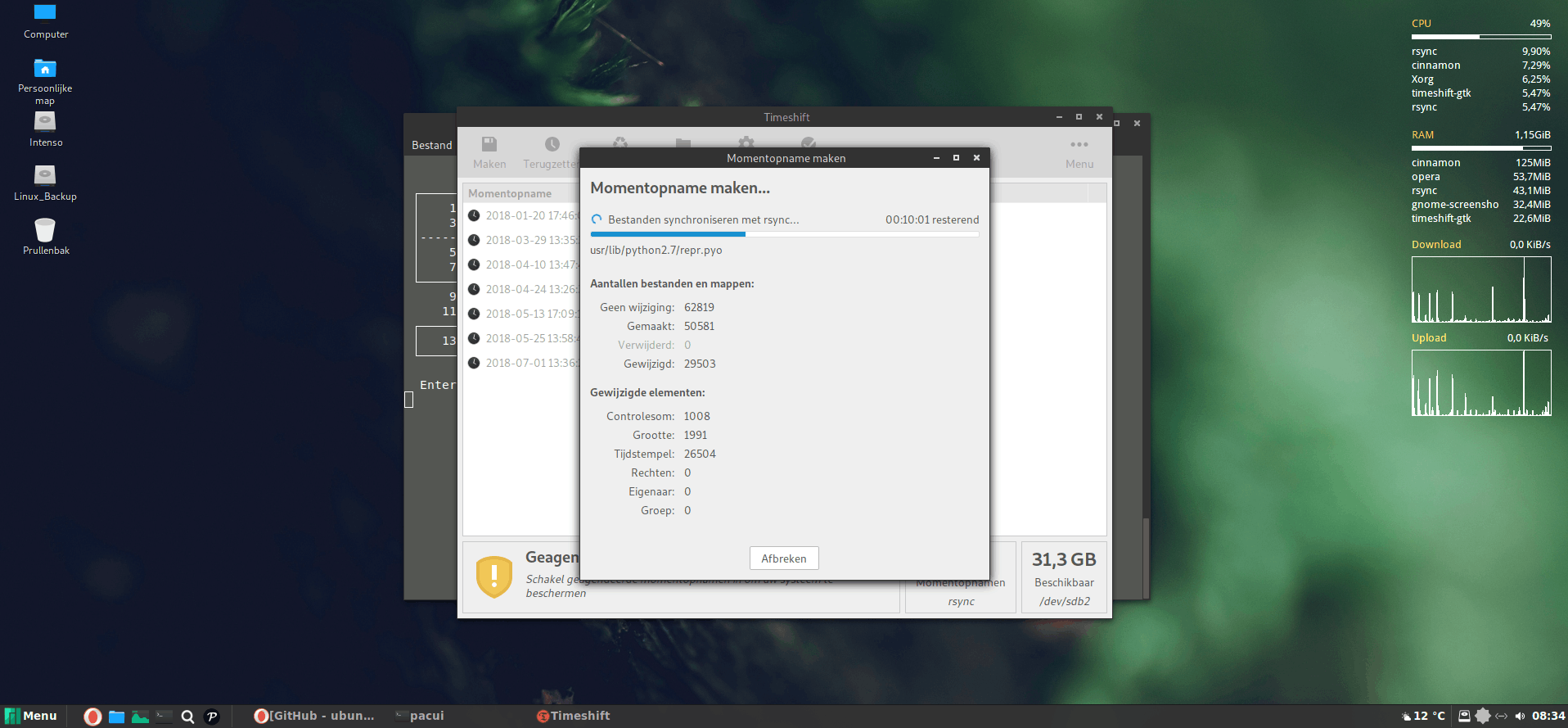The height and width of the screenshot is (728, 1568).
Task: Click Maken in the Timeshift toolbar
Action: (489, 153)
